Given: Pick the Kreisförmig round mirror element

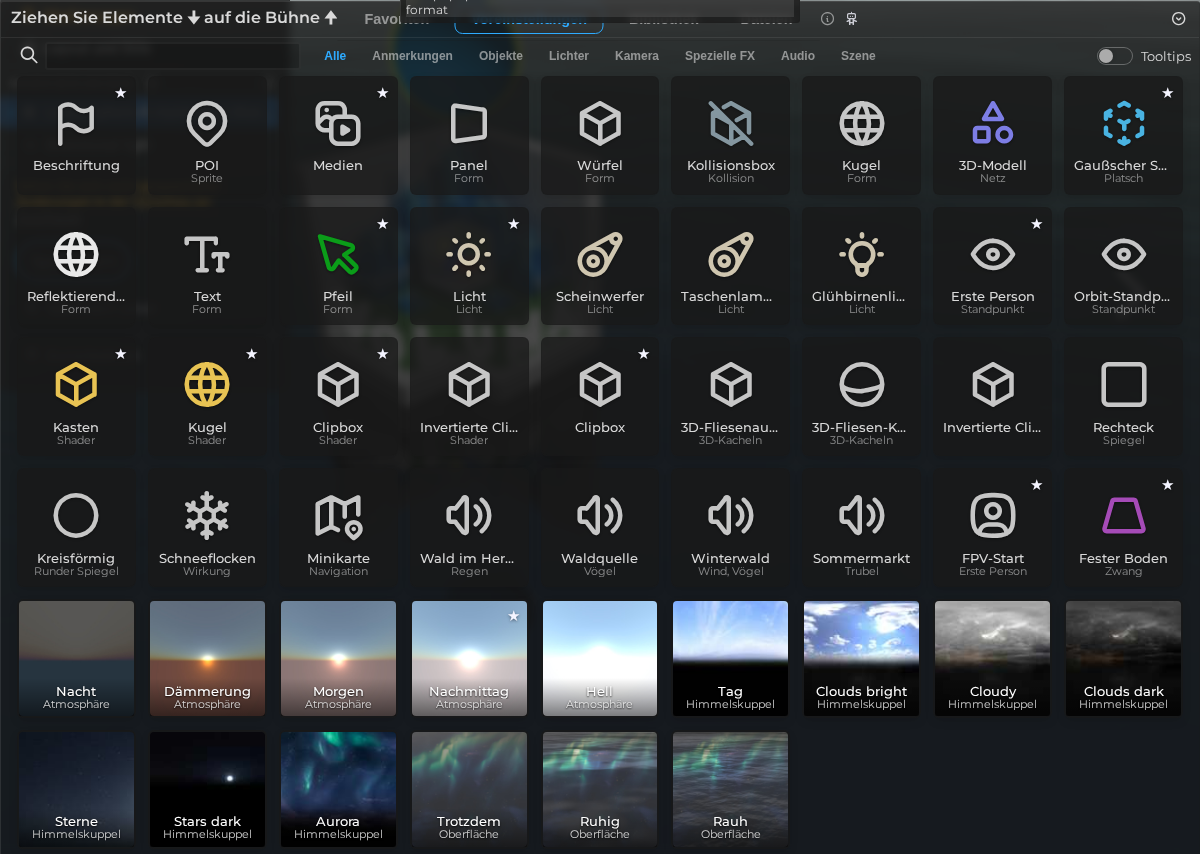Looking at the screenshot, I should click(76, 528).
